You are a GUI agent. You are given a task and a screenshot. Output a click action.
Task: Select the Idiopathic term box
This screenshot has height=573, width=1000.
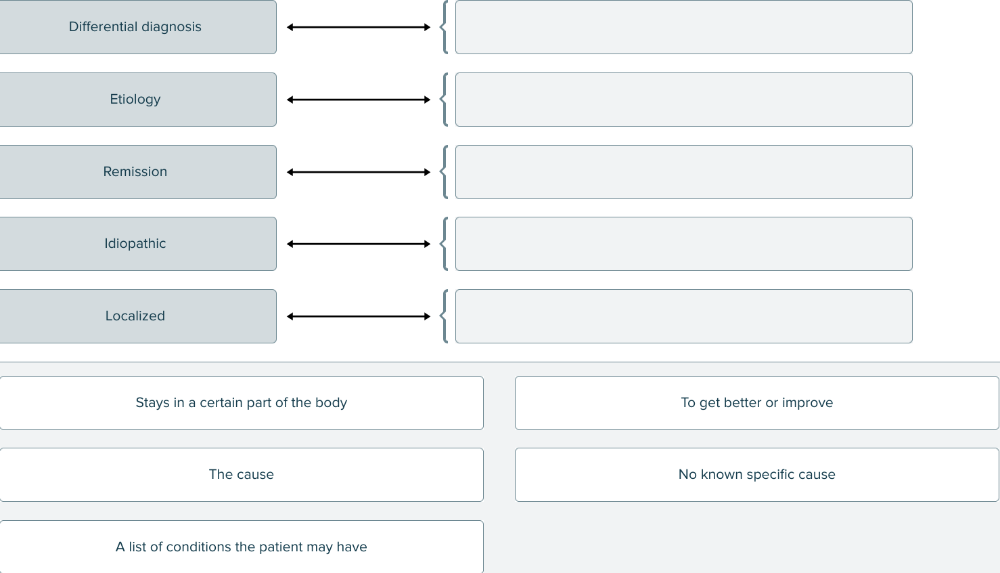coord(137,244)
